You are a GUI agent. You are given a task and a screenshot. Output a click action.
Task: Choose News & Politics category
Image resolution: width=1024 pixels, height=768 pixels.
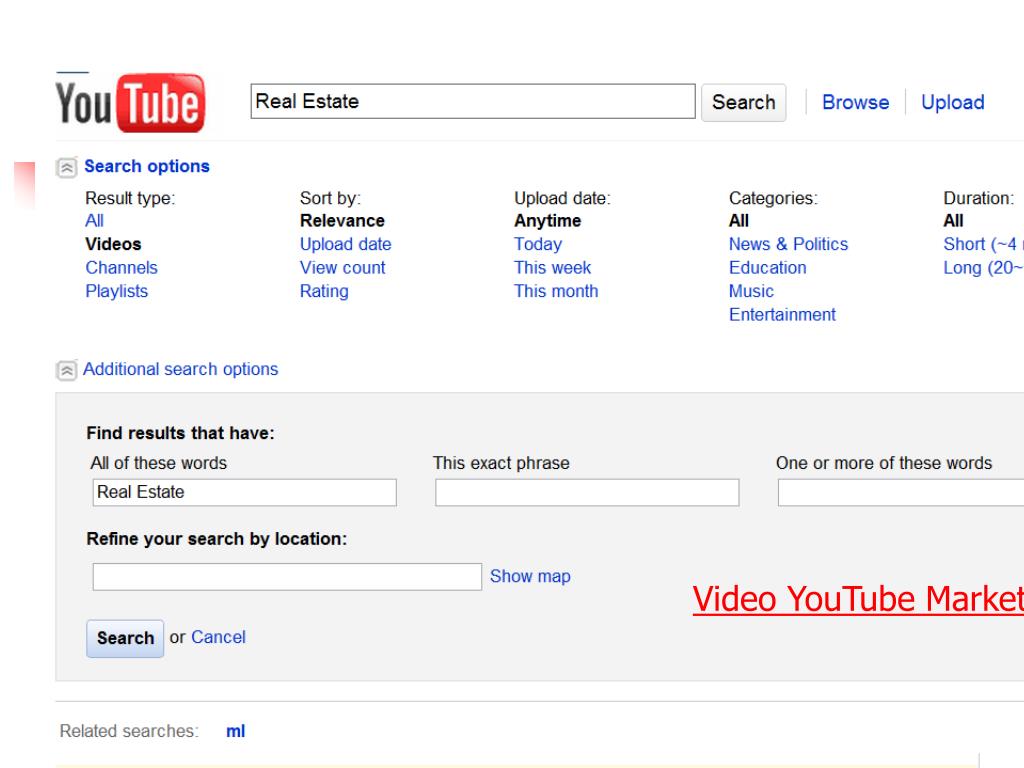pos(788,244)
